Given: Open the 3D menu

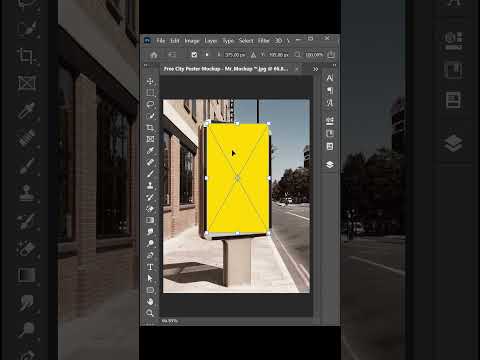Looking at the screenshot, I should pyautogui.click(x=278, y=41).
